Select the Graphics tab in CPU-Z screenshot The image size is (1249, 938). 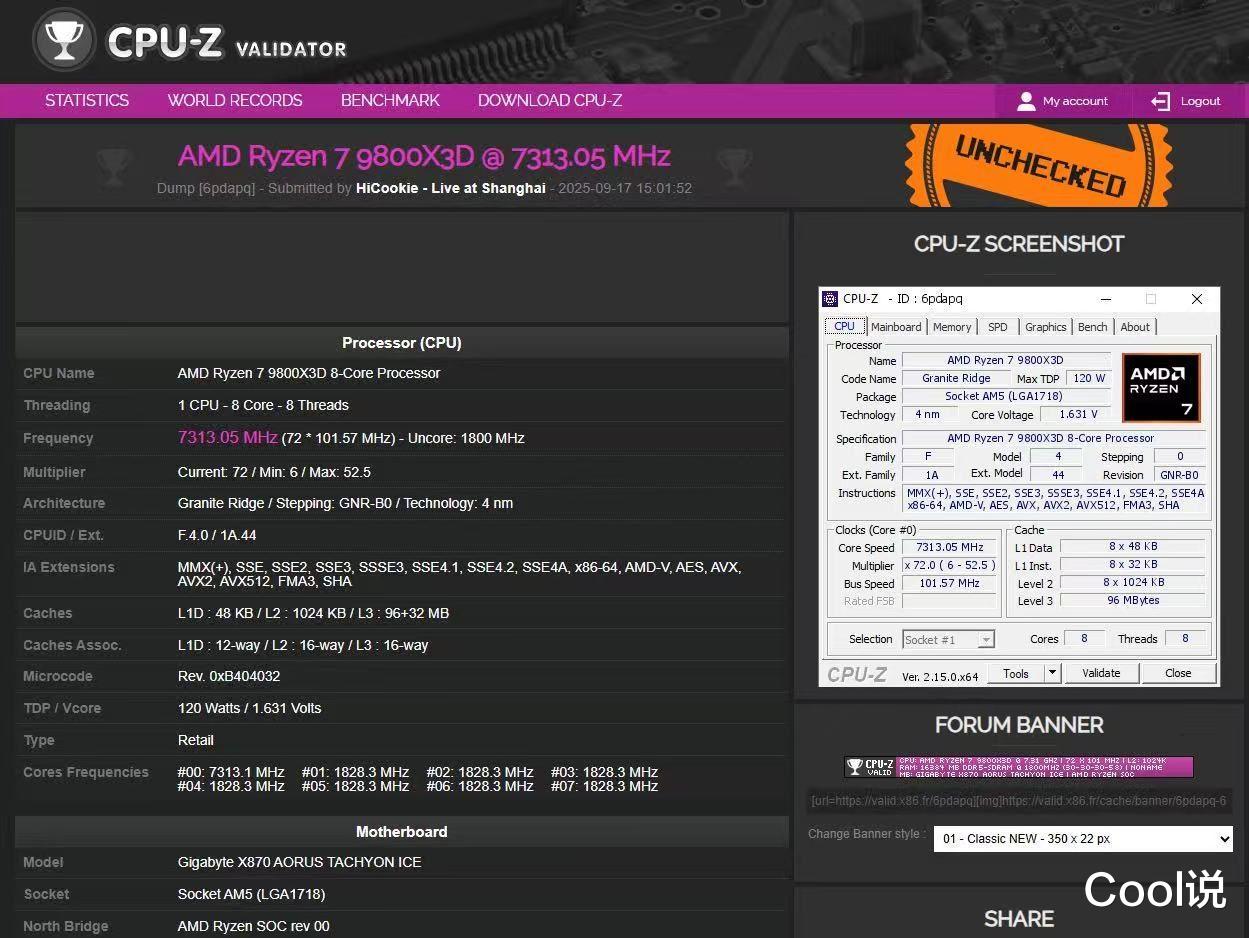coord(1046,327)
